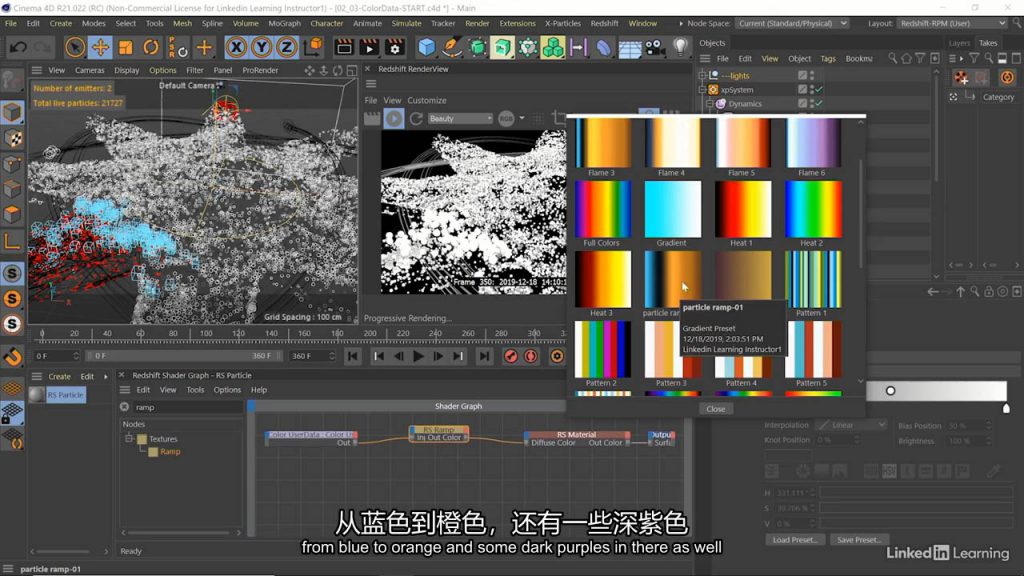The image size is (1024, 576).
Task: Open Node Space dropdown
Action: click(x=793, y=23)
